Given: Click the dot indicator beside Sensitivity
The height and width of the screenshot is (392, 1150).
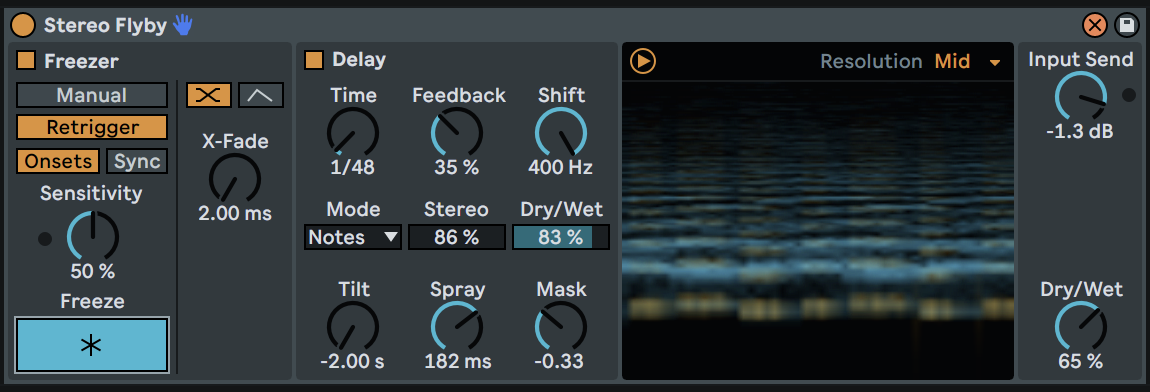Looking at the screenshot, I should coord(45,239).
